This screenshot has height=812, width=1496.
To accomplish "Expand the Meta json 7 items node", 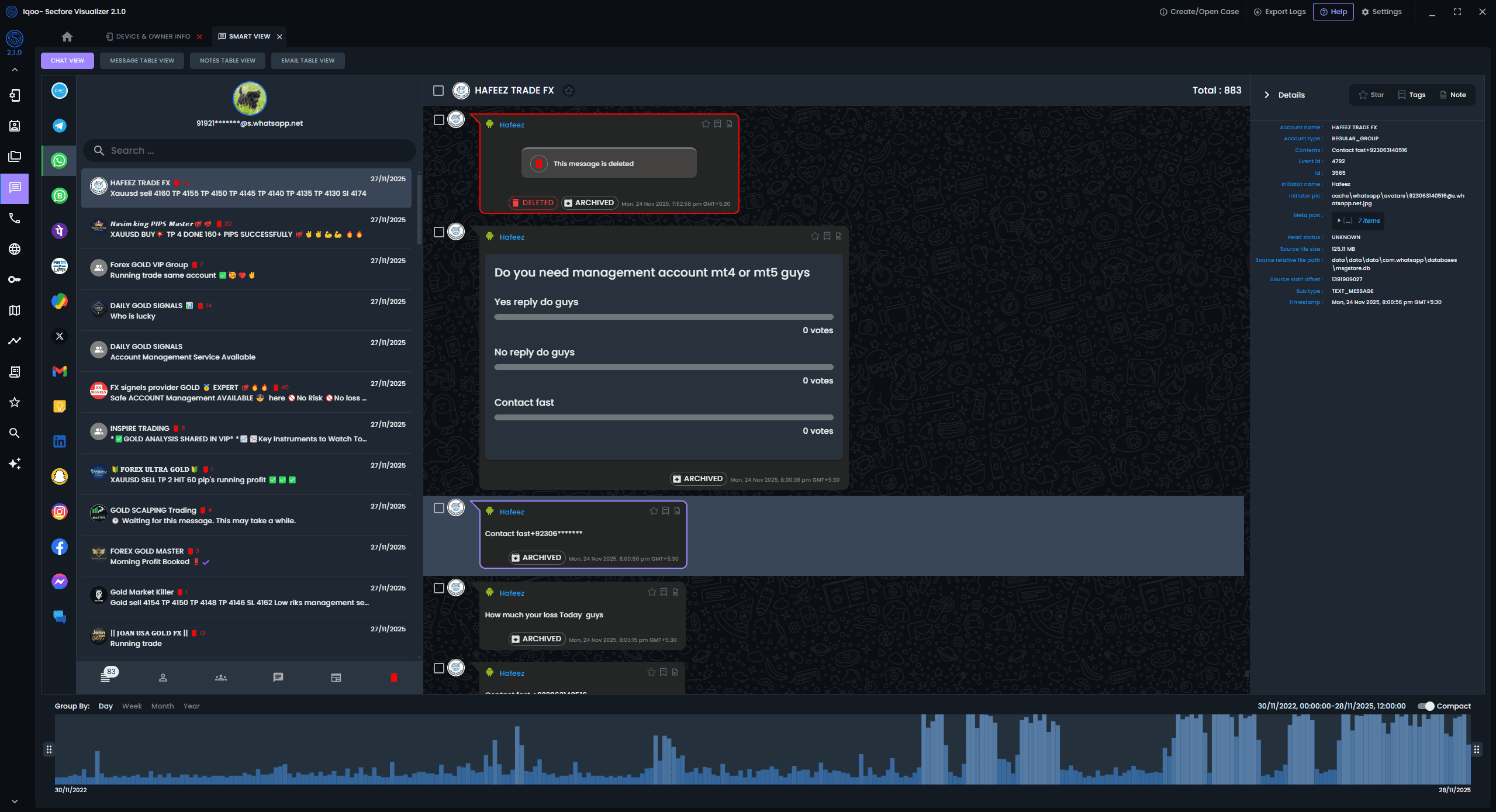I will point(1339,220).
